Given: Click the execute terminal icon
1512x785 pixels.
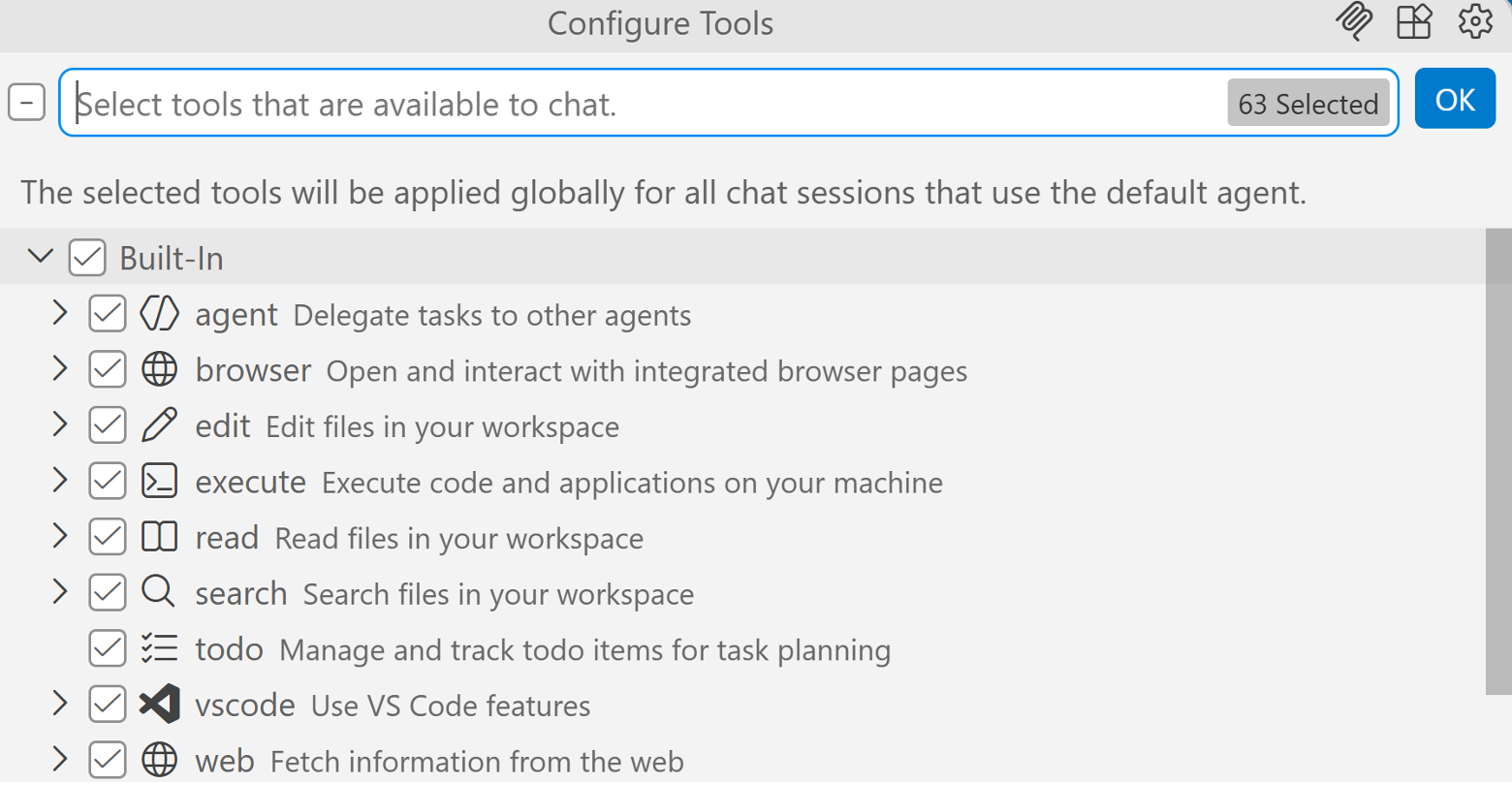Looking at the screenshot, I should (x=160, y=481).
